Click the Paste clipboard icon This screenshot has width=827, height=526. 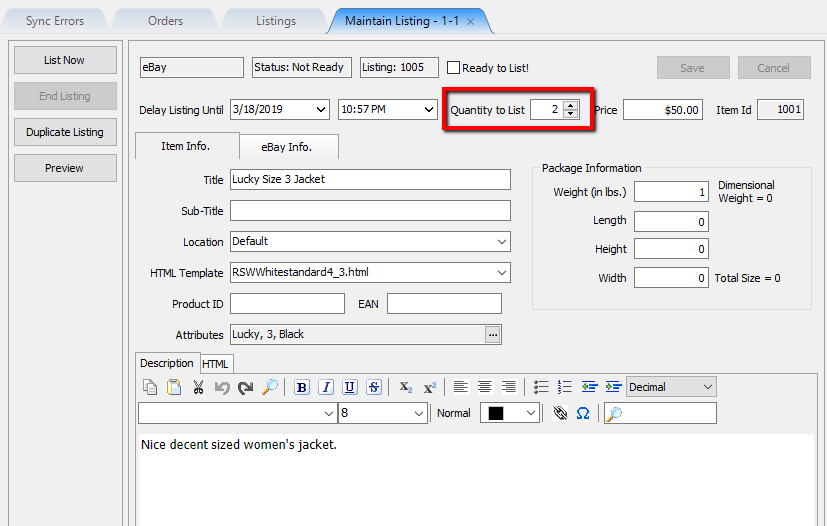[x=174, y=387]
